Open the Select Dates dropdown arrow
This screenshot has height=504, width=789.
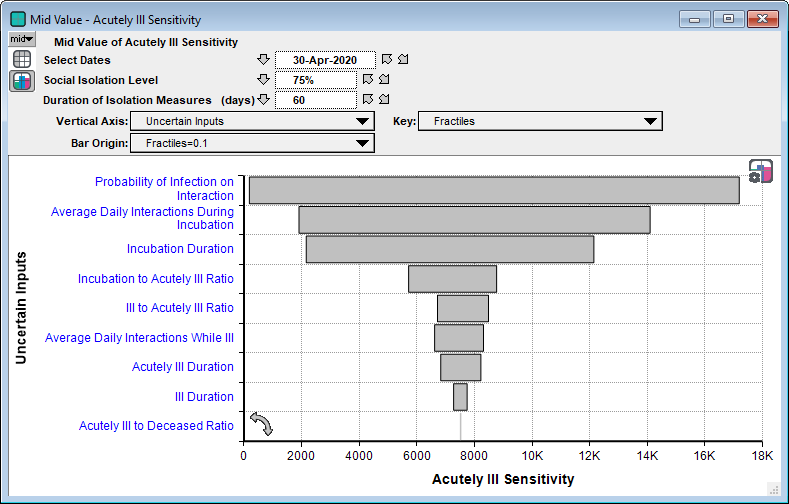point(263,59)
